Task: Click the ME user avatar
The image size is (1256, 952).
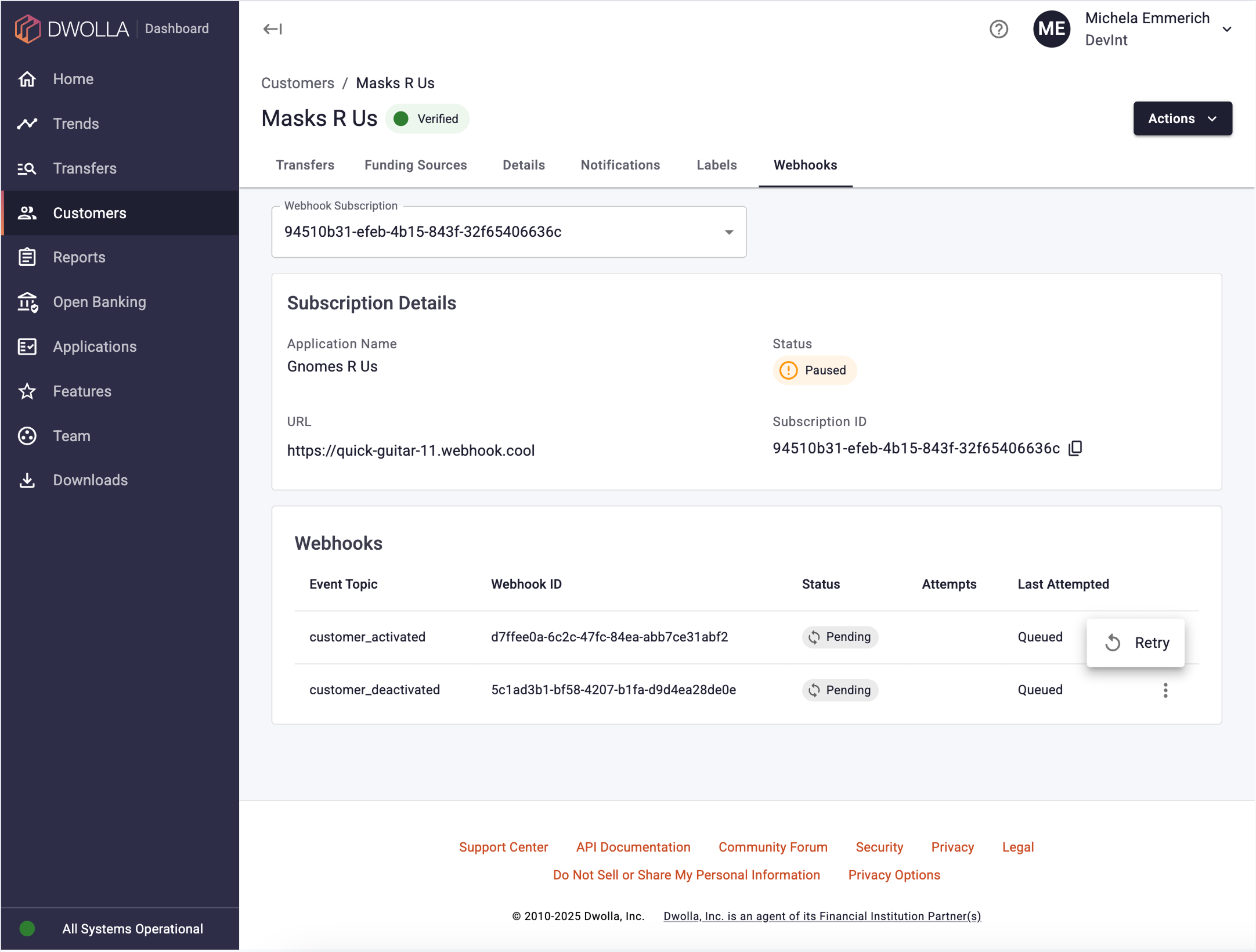Action: click(x=1052, y=29)
